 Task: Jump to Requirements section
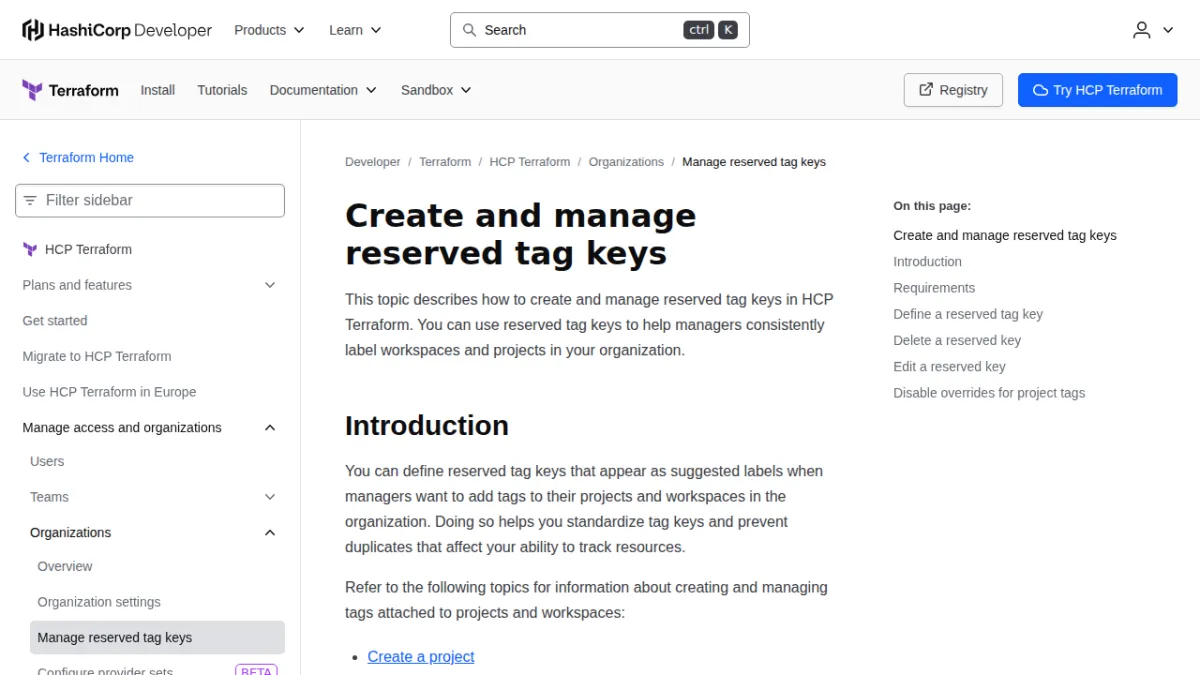point(934,288)
